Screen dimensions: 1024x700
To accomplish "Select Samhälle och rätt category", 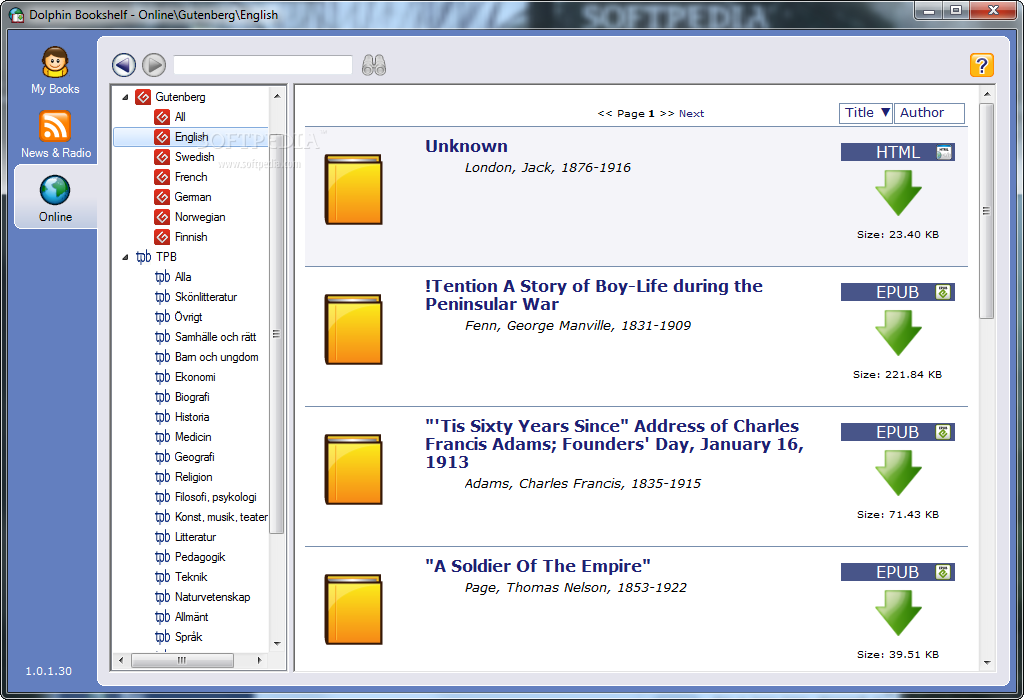I will pyautogui.click(x=216, y=337).
